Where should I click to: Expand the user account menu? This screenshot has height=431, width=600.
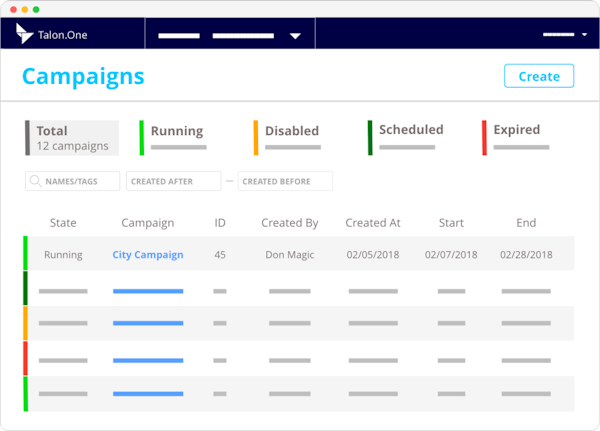[x=584, y=35]
